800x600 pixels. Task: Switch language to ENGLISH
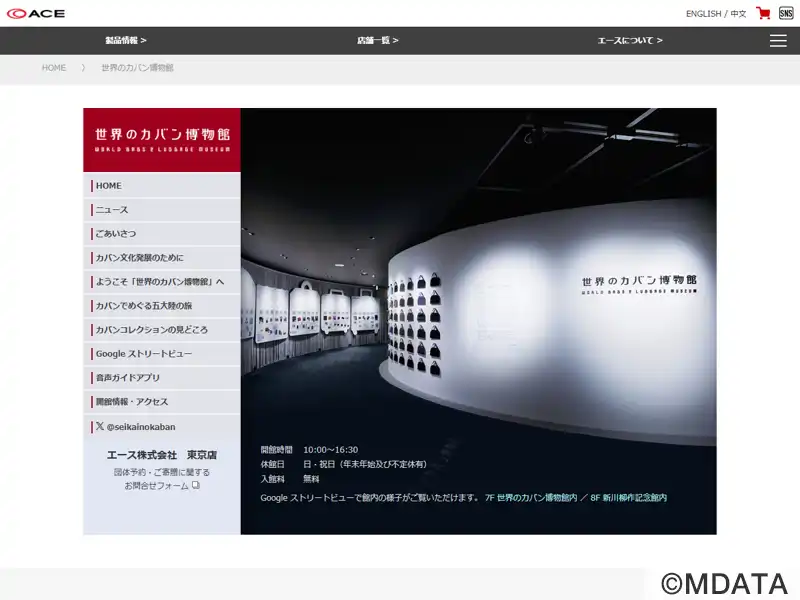[703, 14]
